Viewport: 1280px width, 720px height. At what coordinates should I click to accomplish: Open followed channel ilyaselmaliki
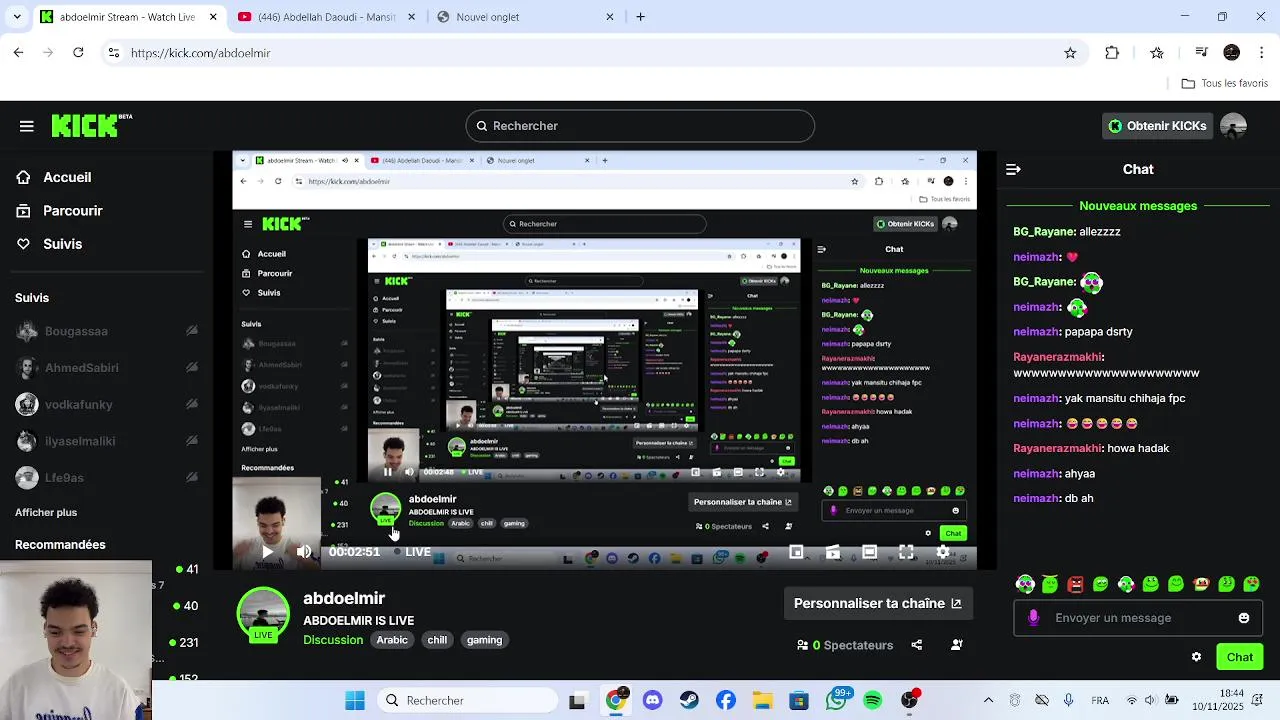pos(106,441)
